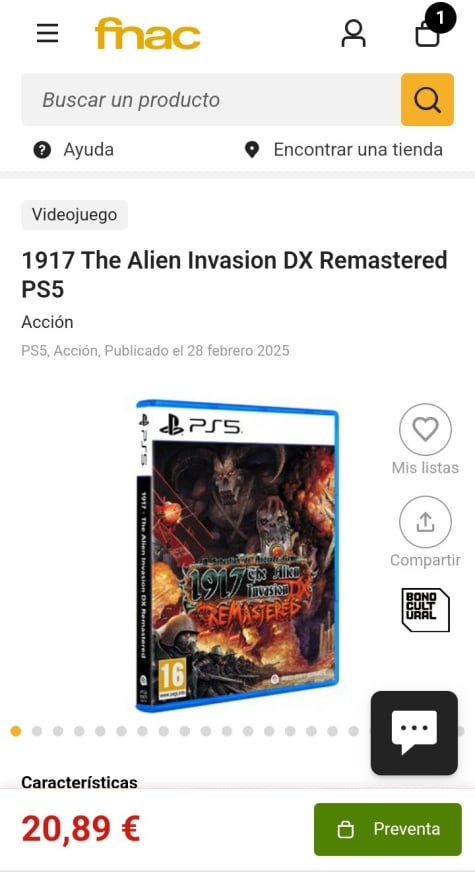Open Encontrar una tienda link

point(358,150)
